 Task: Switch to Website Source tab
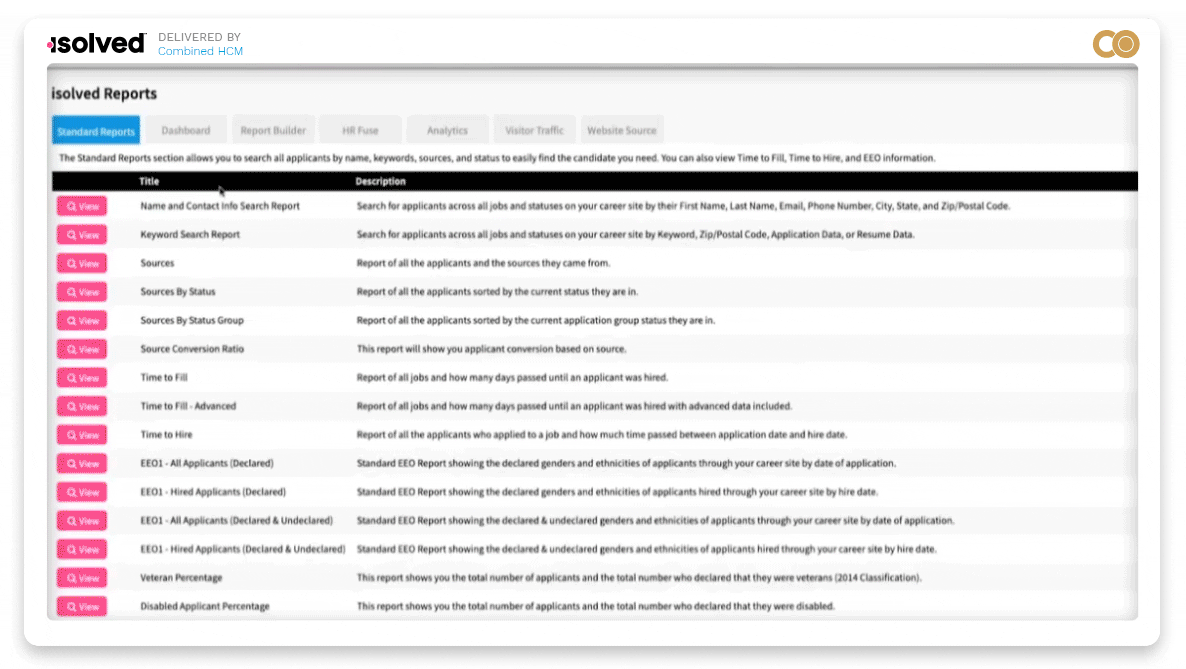[x=622, y=130]
